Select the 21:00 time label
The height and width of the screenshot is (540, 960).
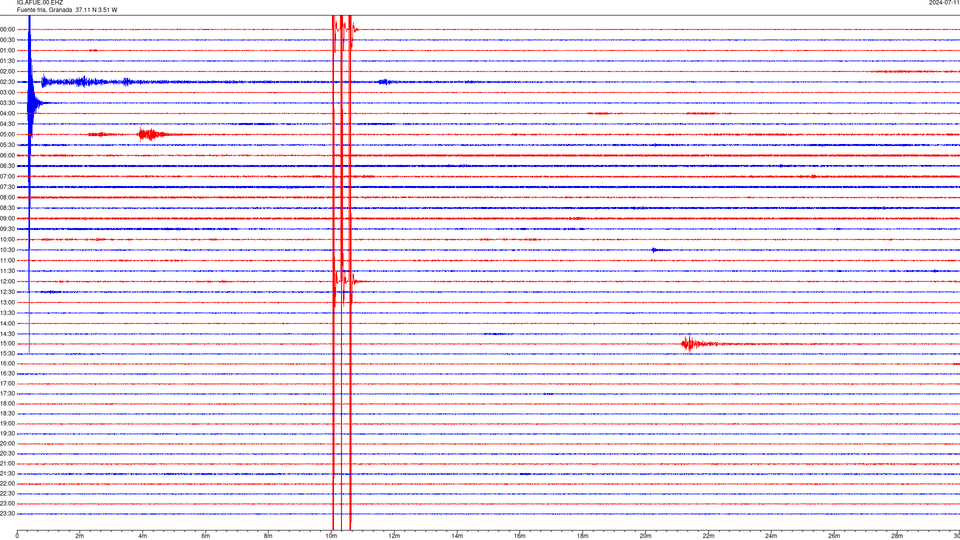[7, 463]
